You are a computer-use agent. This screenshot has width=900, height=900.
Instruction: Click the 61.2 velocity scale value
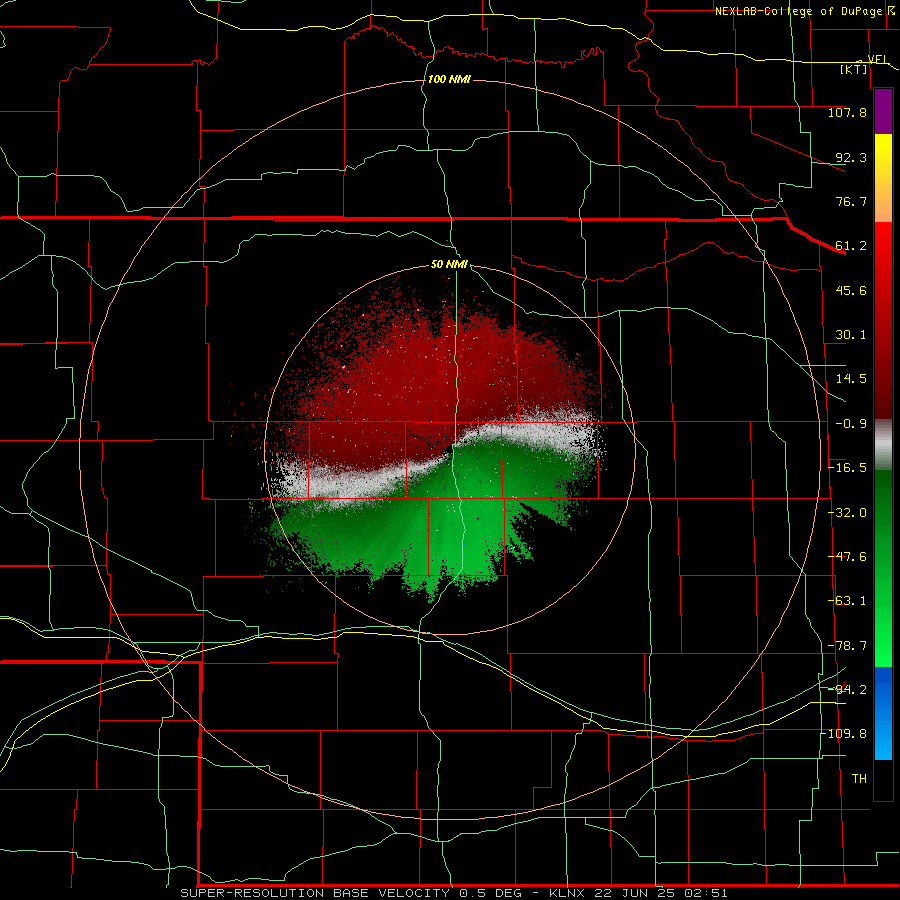[x=851, y=246]
